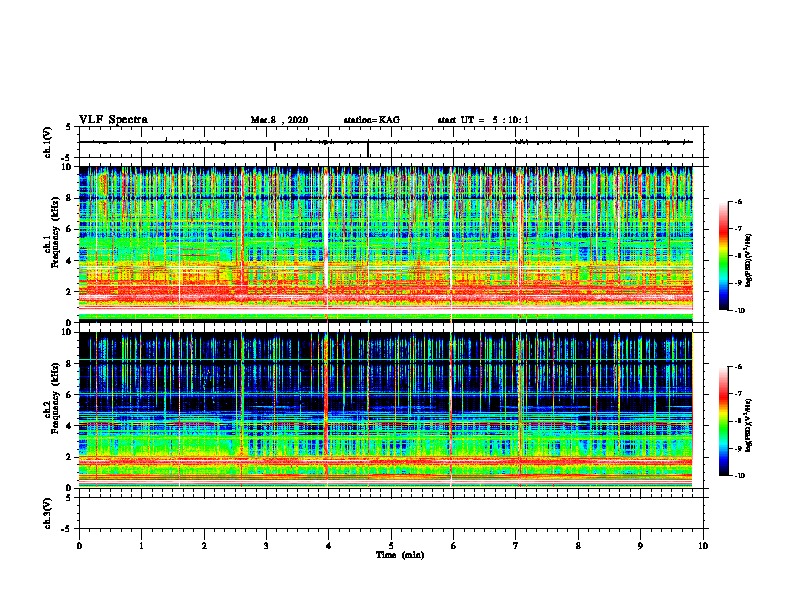The image size is (792, 612).
Task: Select the "start UT = 5 : 10: 1" text
Action: (x=483, y=120)
